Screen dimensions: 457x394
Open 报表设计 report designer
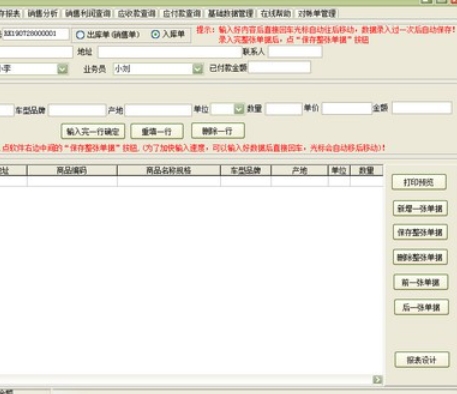point(422,360)
